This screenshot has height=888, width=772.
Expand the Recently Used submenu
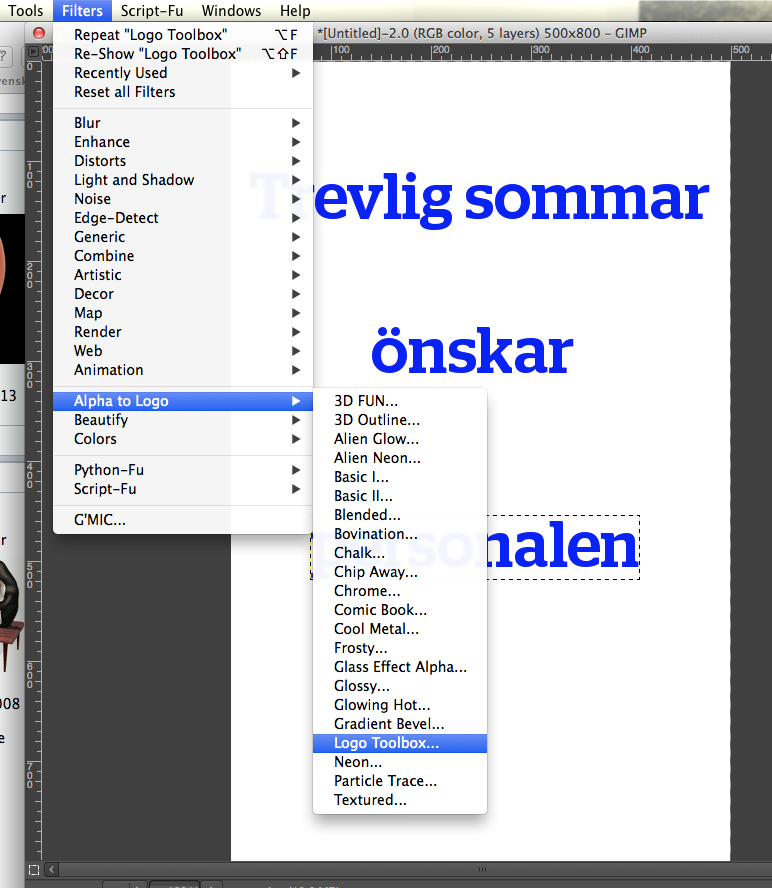click(183, 73)
